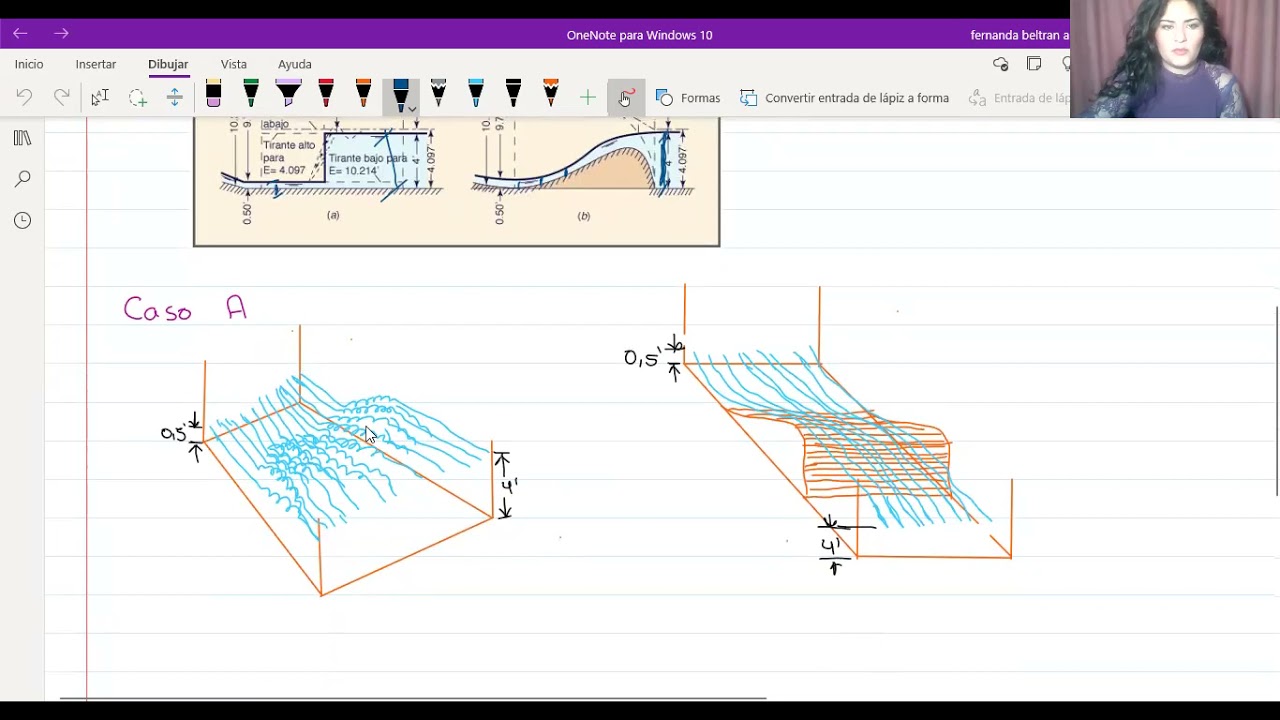Screen dimensions: 1280x720
Task: Undo the last action
Action: [x=24, y=97]
